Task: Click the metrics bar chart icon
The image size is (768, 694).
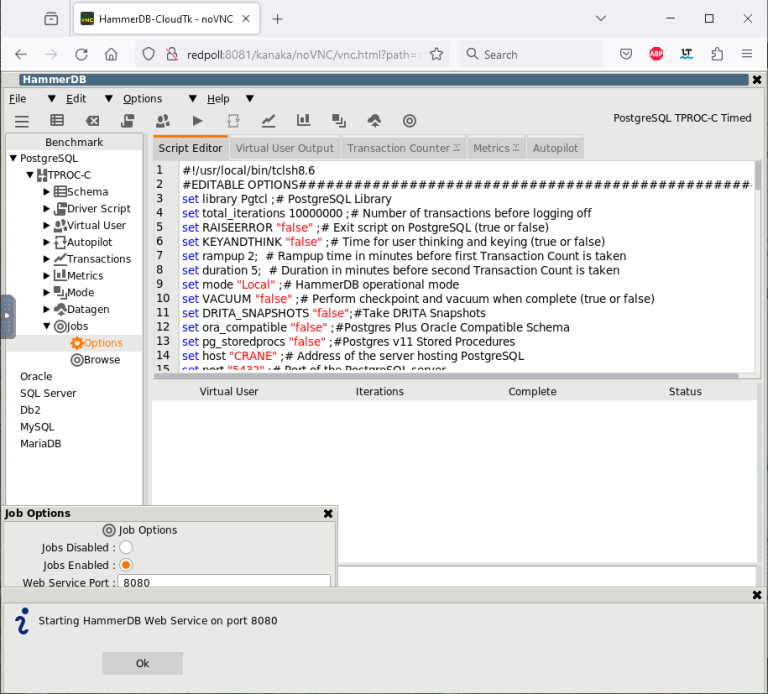Action: (x=304, y=121)
